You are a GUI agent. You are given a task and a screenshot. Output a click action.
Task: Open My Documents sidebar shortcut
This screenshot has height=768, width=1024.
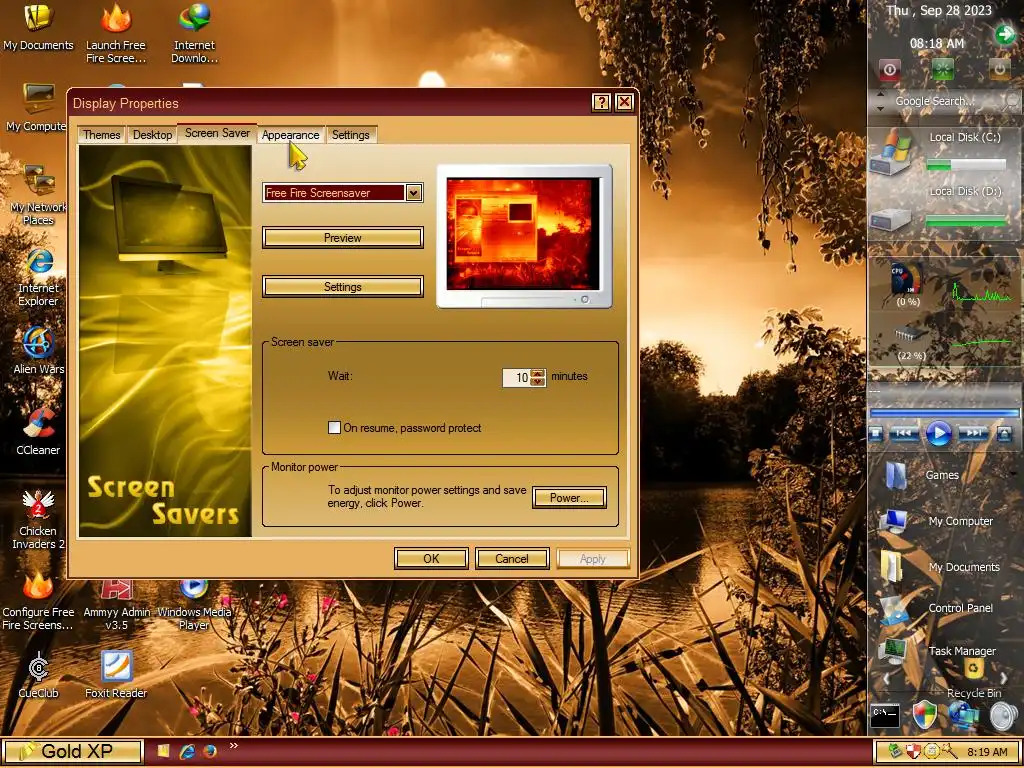(x=940, y=567)
